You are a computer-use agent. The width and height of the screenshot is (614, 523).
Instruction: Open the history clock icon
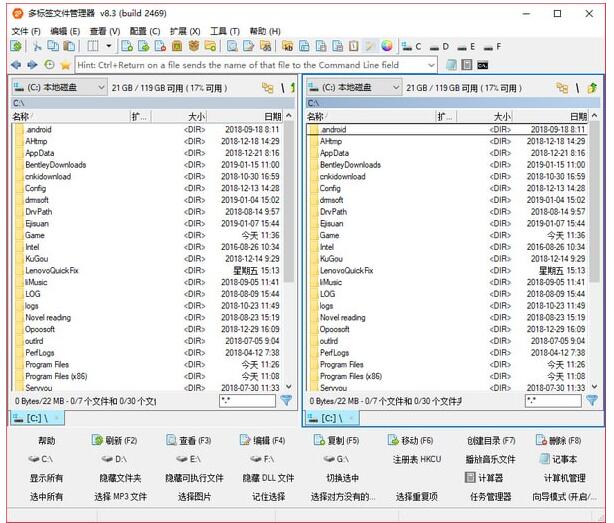(49, 65)
